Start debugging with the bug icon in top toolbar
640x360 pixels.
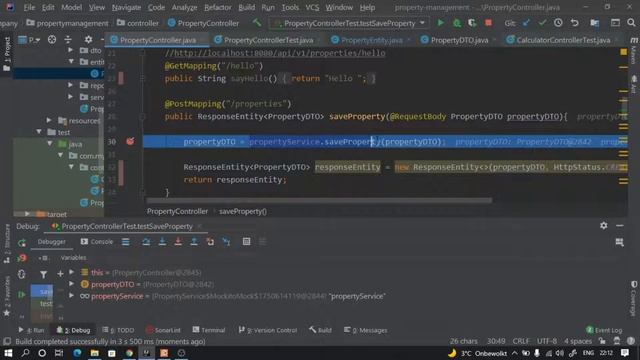[x=457, y=23]
